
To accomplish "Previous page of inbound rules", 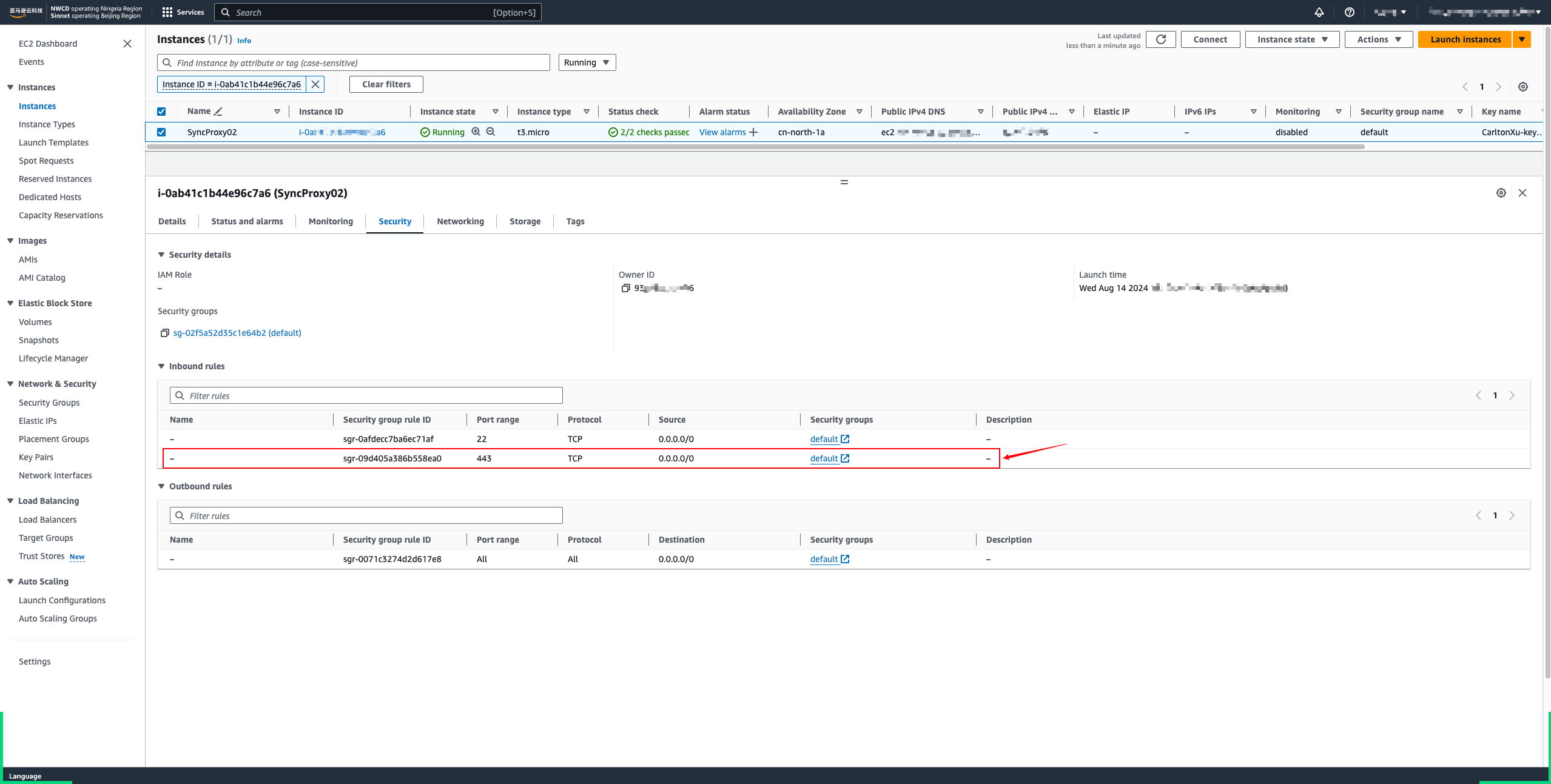I will pos(1478,395).
